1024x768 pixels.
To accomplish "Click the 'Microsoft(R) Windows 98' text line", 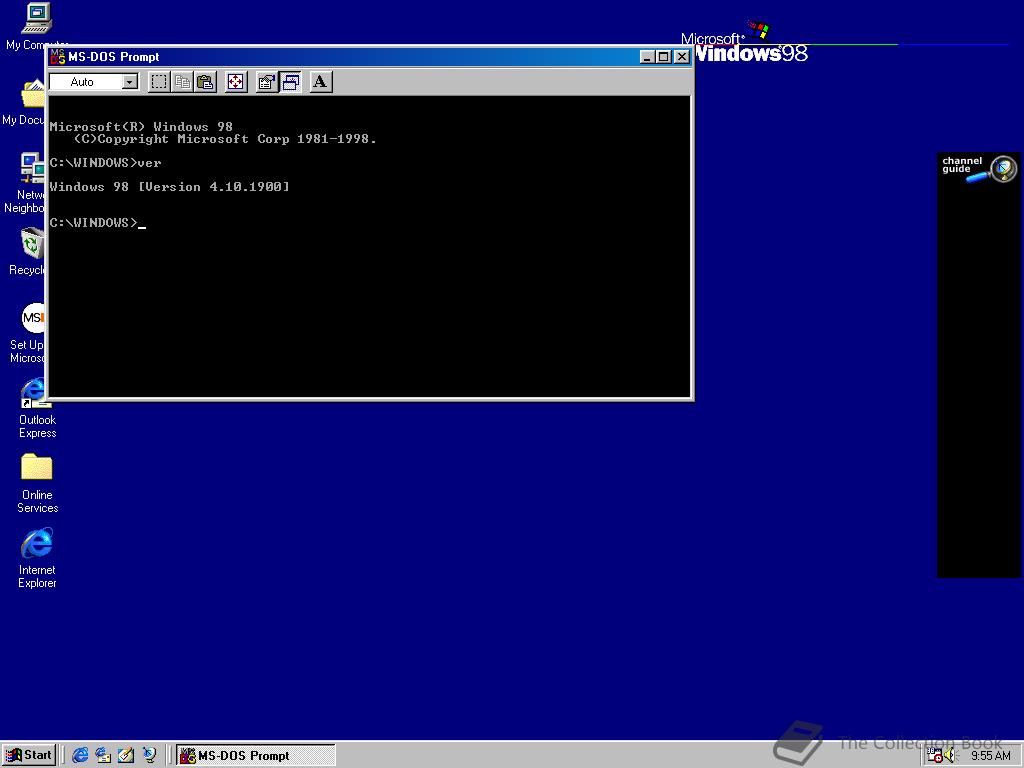I will pos(141,127).
